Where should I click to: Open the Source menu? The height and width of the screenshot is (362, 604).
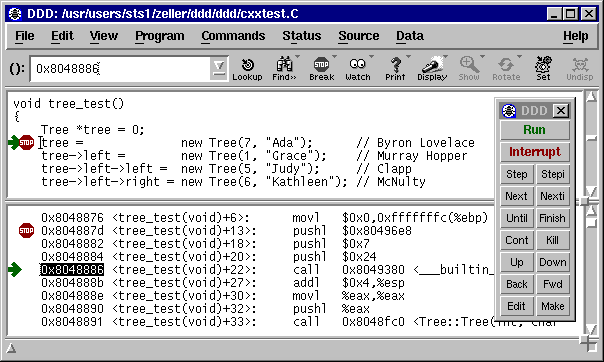pos(359,36)
